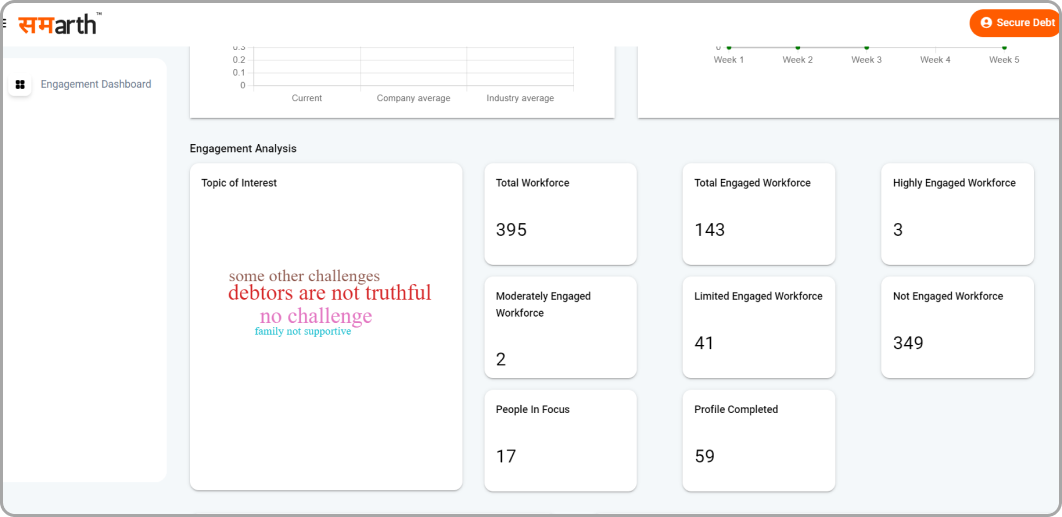Open the hamburger menu beside the logo
1062x517 pixels.
point(4,23)
